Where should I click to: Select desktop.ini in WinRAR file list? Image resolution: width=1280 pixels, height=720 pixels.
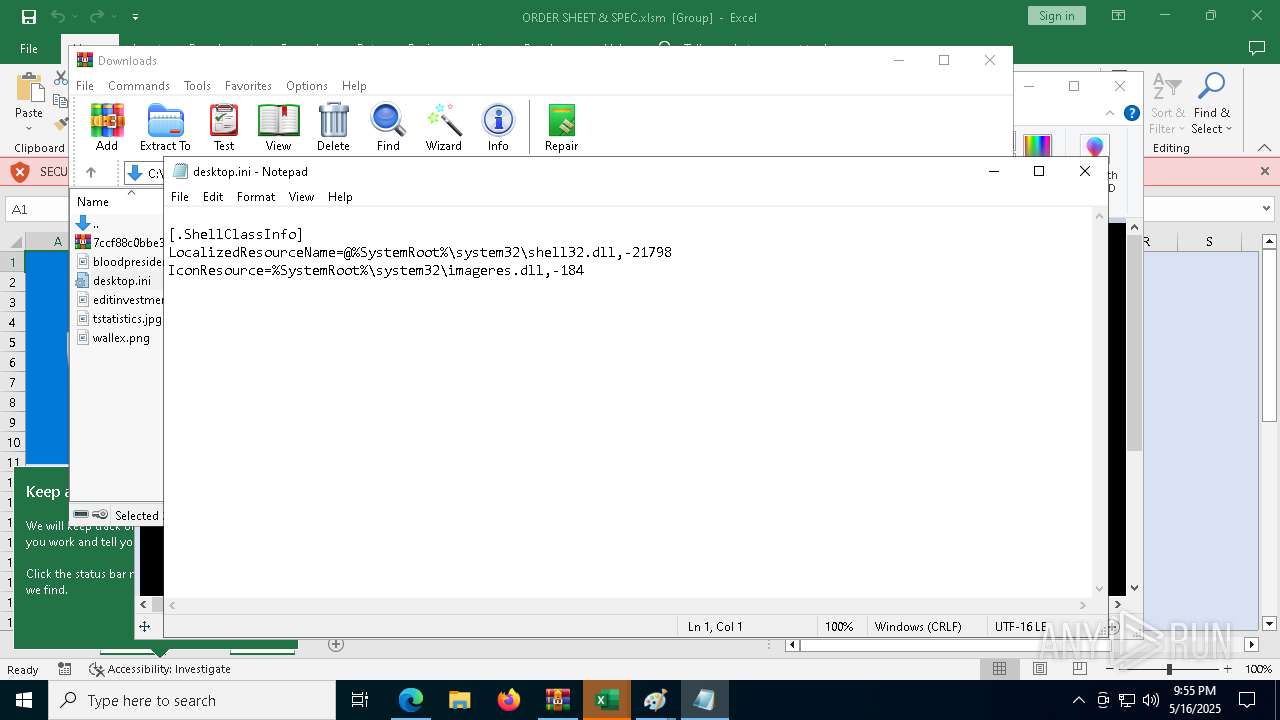121,281
